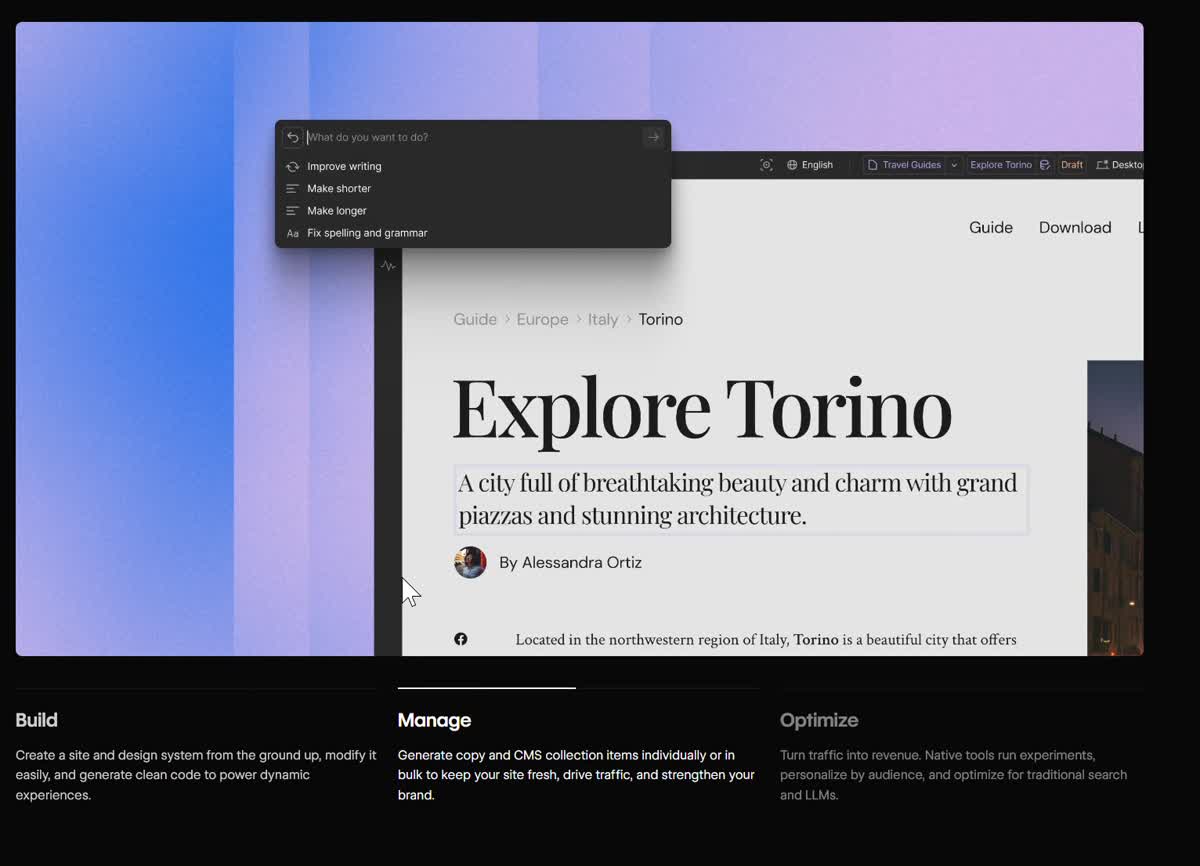Click the monitor icon next to Desktop
Screen dimensions: 1200x866
pyautogui.click(x=1103, y=165)
